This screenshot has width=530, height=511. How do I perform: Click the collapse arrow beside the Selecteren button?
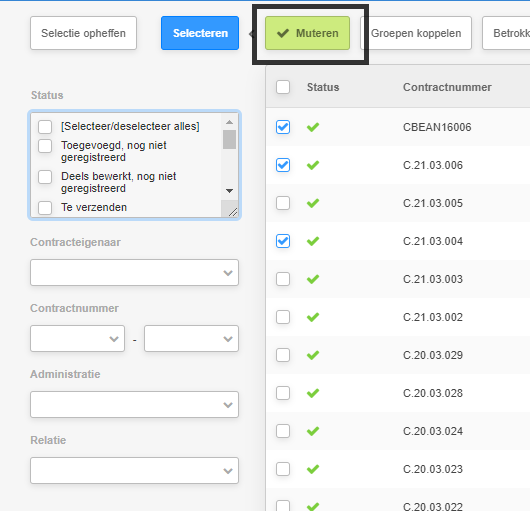point(251,34)
